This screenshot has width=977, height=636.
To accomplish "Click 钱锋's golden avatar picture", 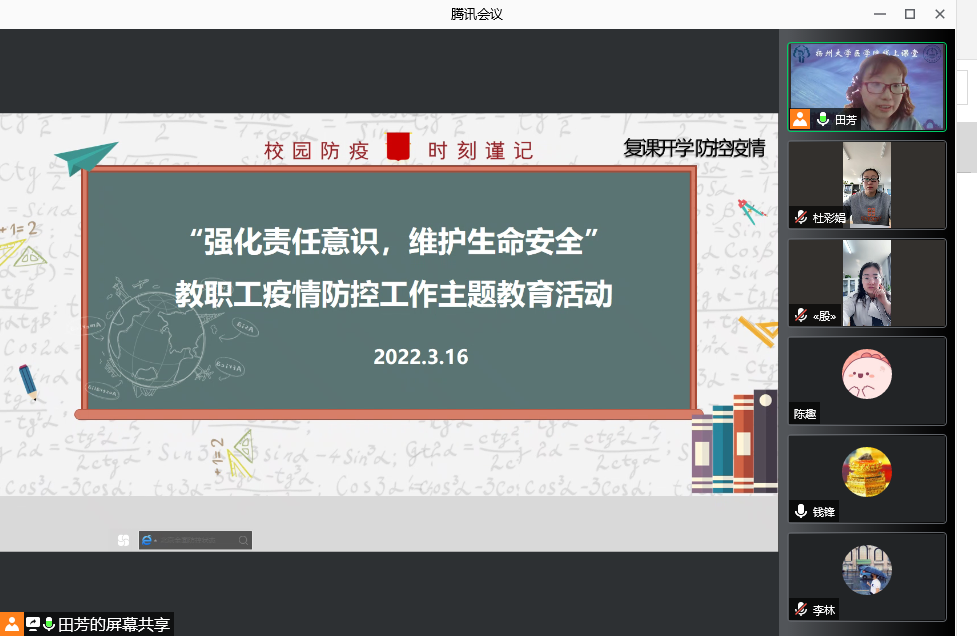I will coord(867,472).
